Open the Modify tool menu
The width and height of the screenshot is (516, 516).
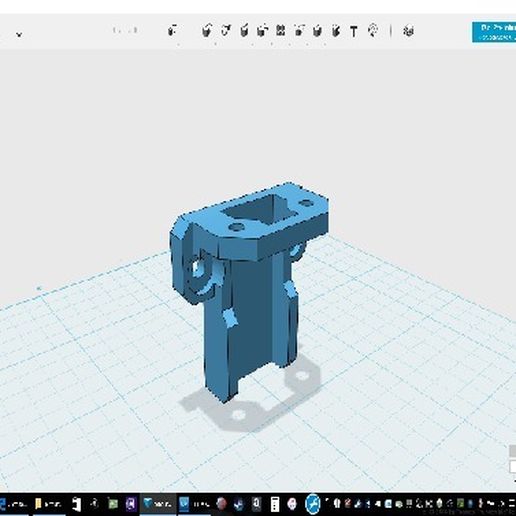(x=263, y=31)
